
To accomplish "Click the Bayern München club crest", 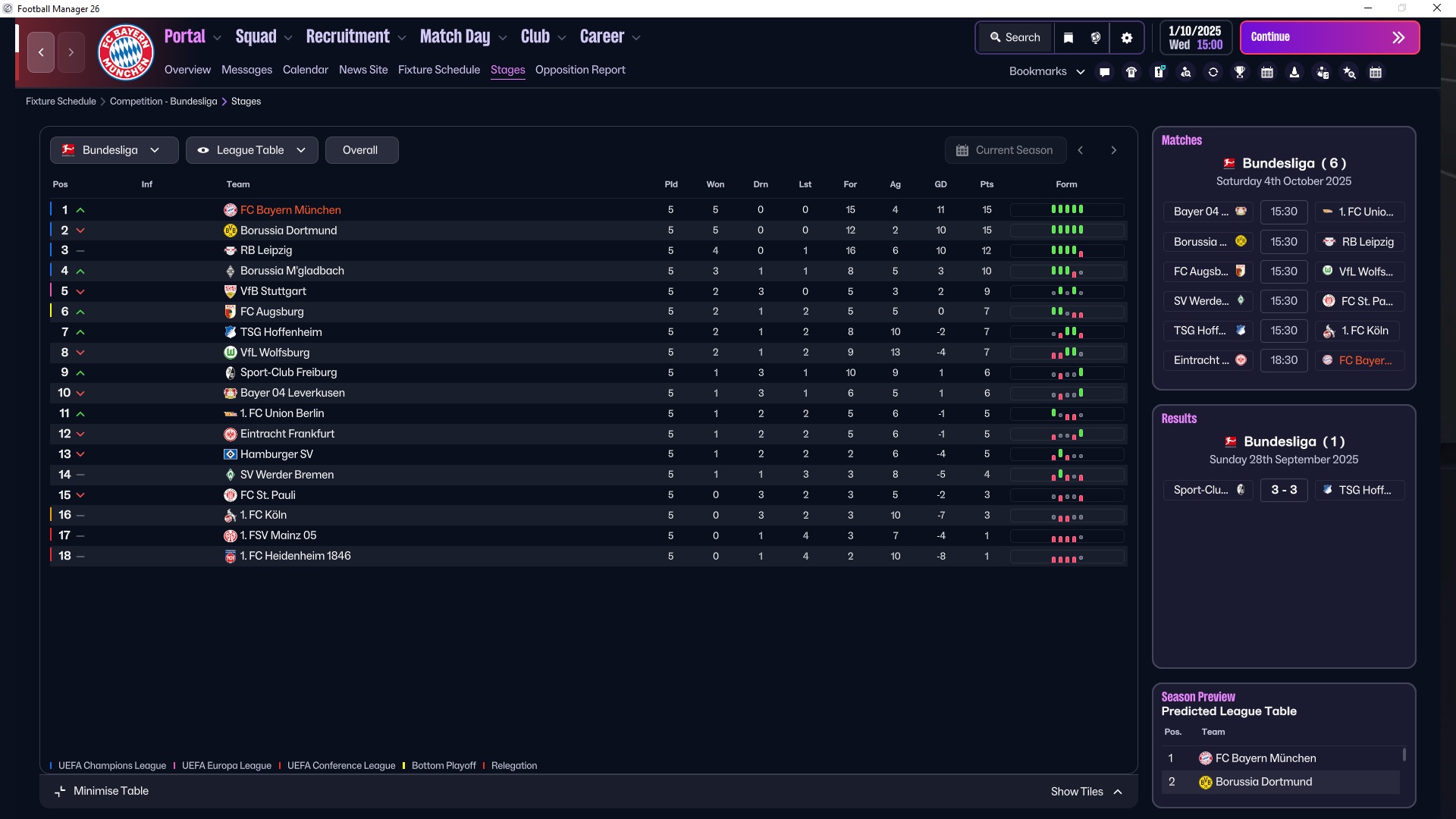I will [126, 52].
